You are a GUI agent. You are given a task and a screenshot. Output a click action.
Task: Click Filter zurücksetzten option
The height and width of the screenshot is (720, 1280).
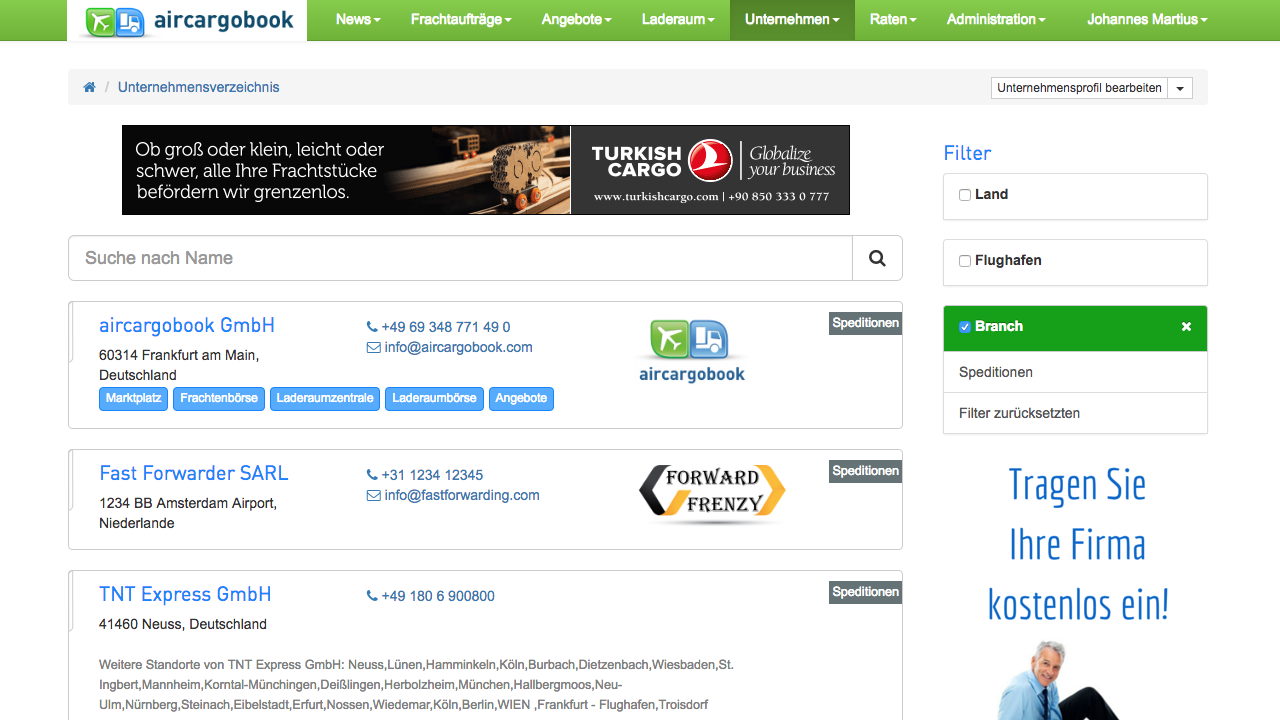point(1019,413)
